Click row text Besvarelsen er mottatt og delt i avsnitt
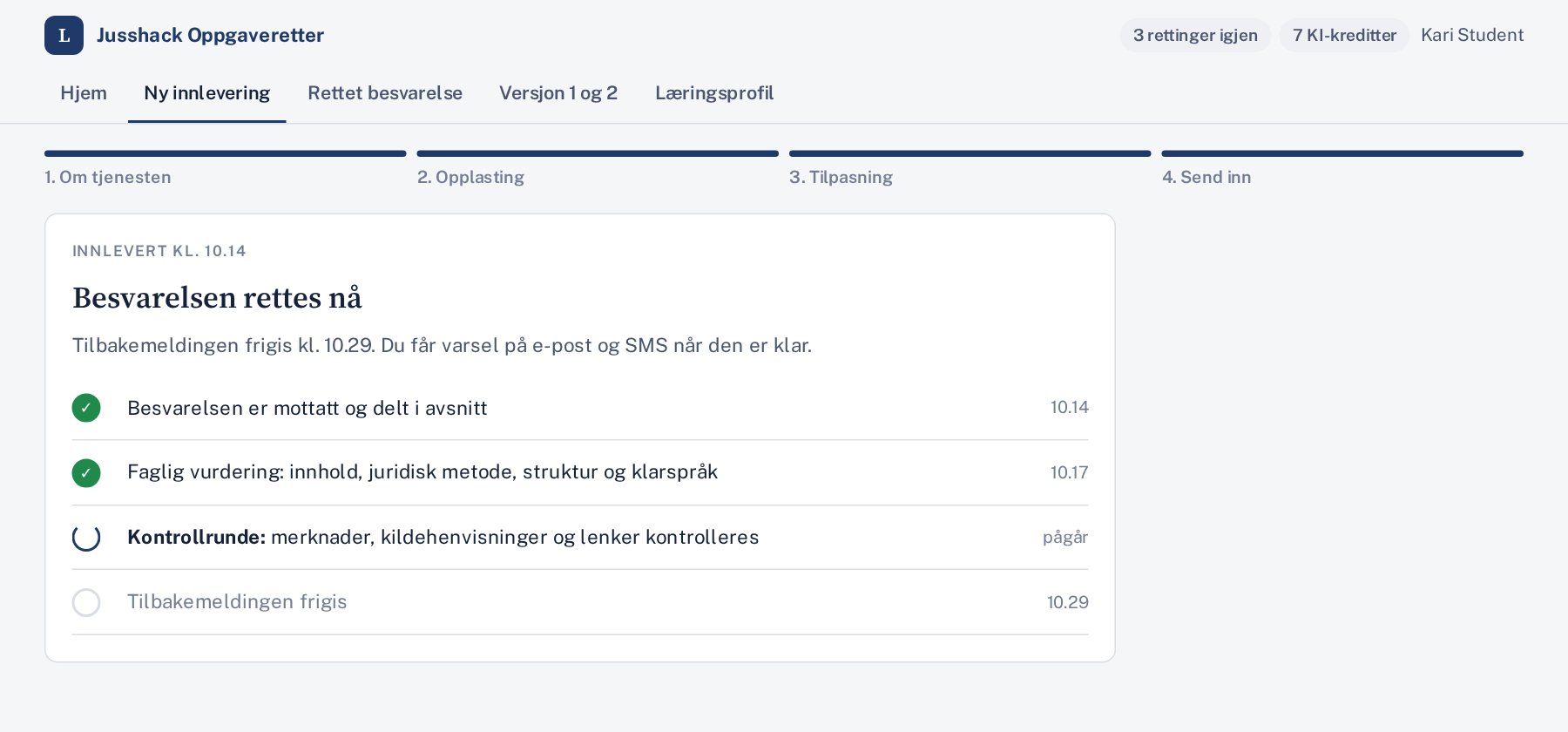Image resolution: width=1568 pixels, height=732 pixels. (307, 408)
